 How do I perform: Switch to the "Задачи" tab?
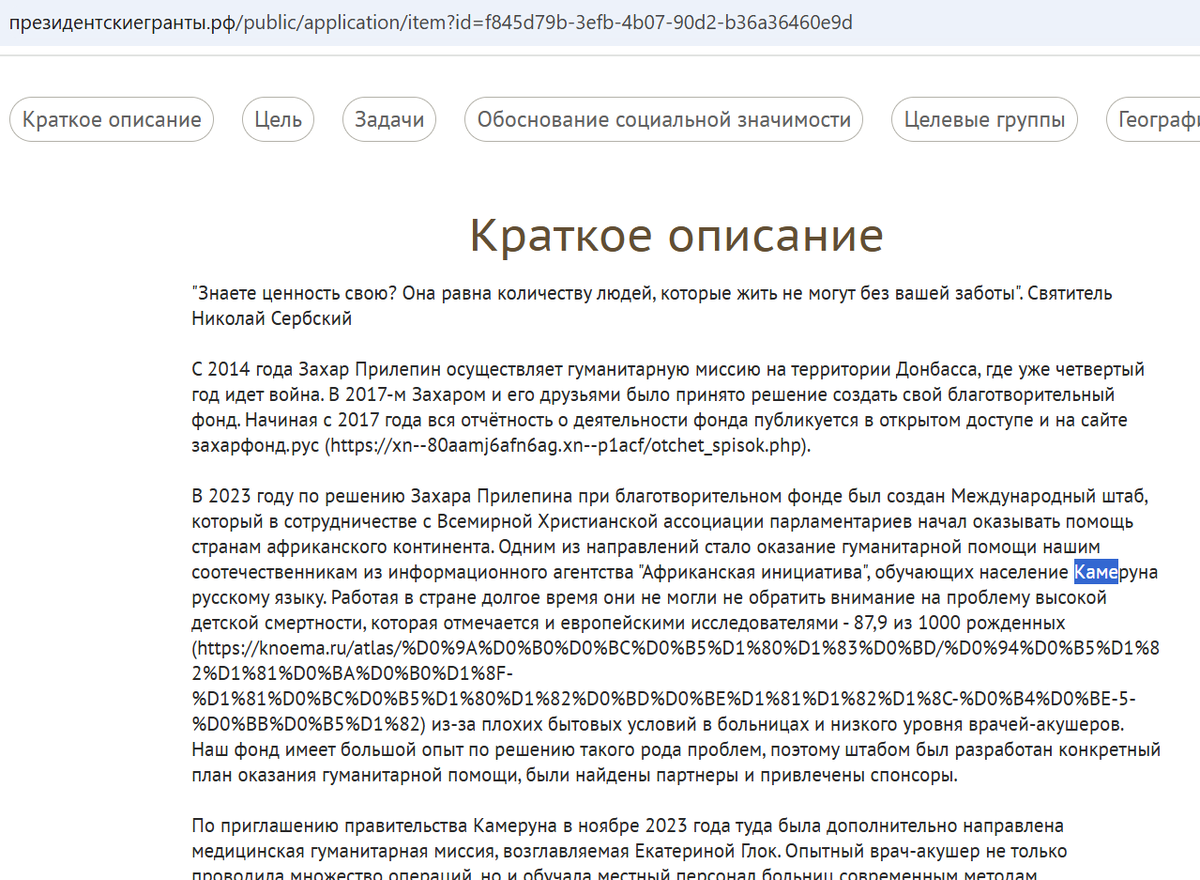point(388,119)
